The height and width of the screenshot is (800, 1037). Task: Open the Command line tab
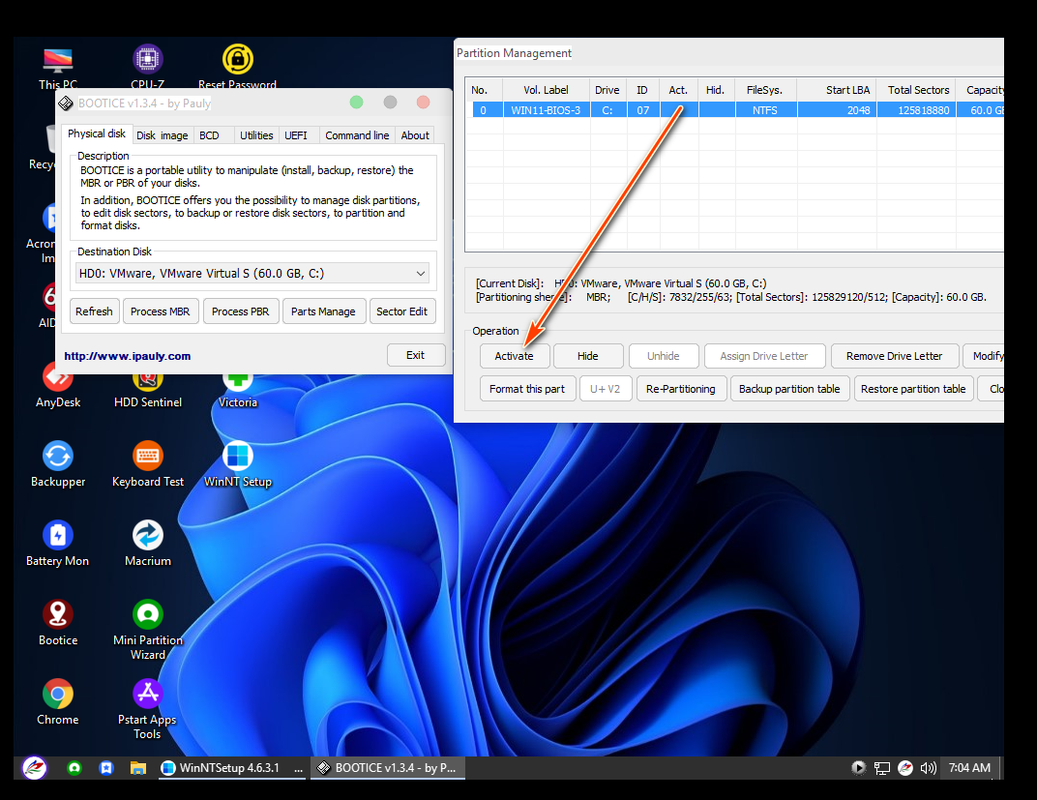(357, 136)
